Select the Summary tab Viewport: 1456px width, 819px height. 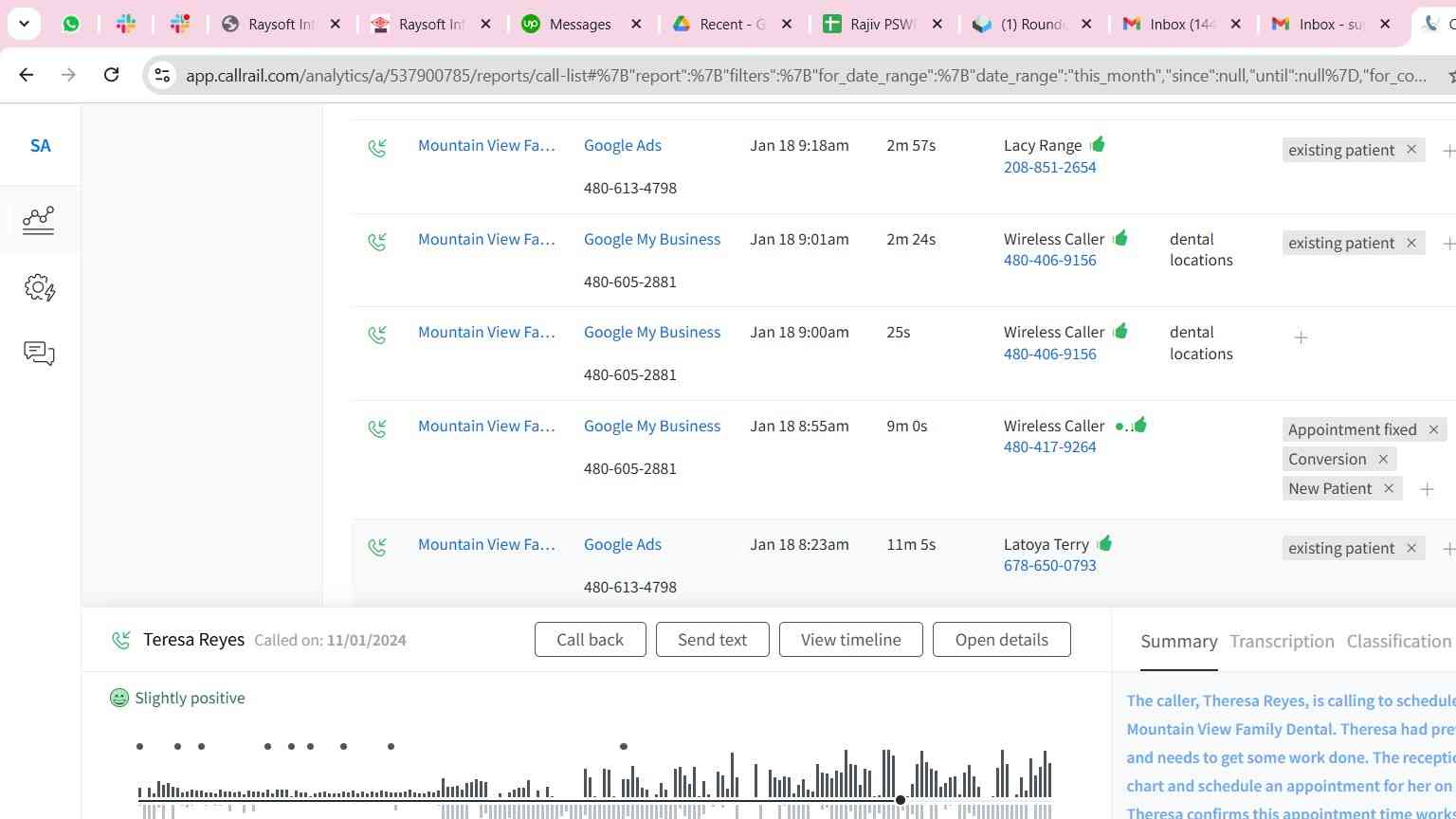[1179, 642]
